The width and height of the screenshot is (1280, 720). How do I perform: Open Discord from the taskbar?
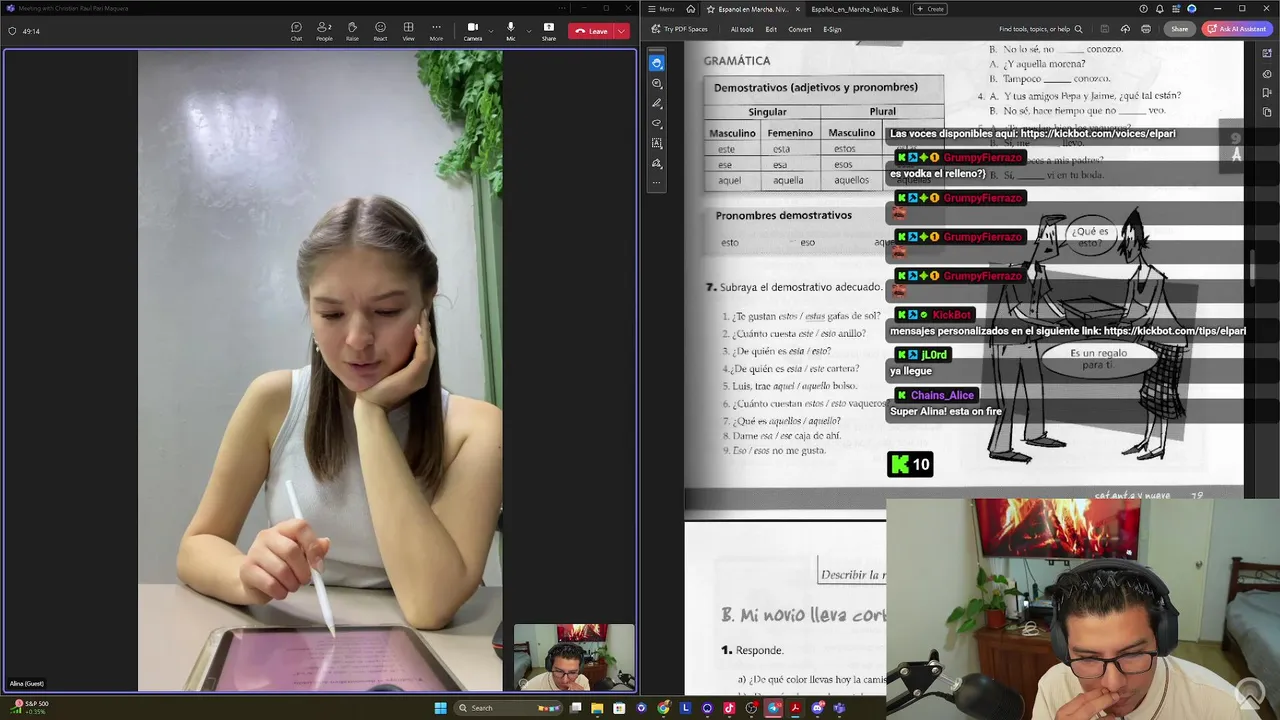(x=817, y=708)
